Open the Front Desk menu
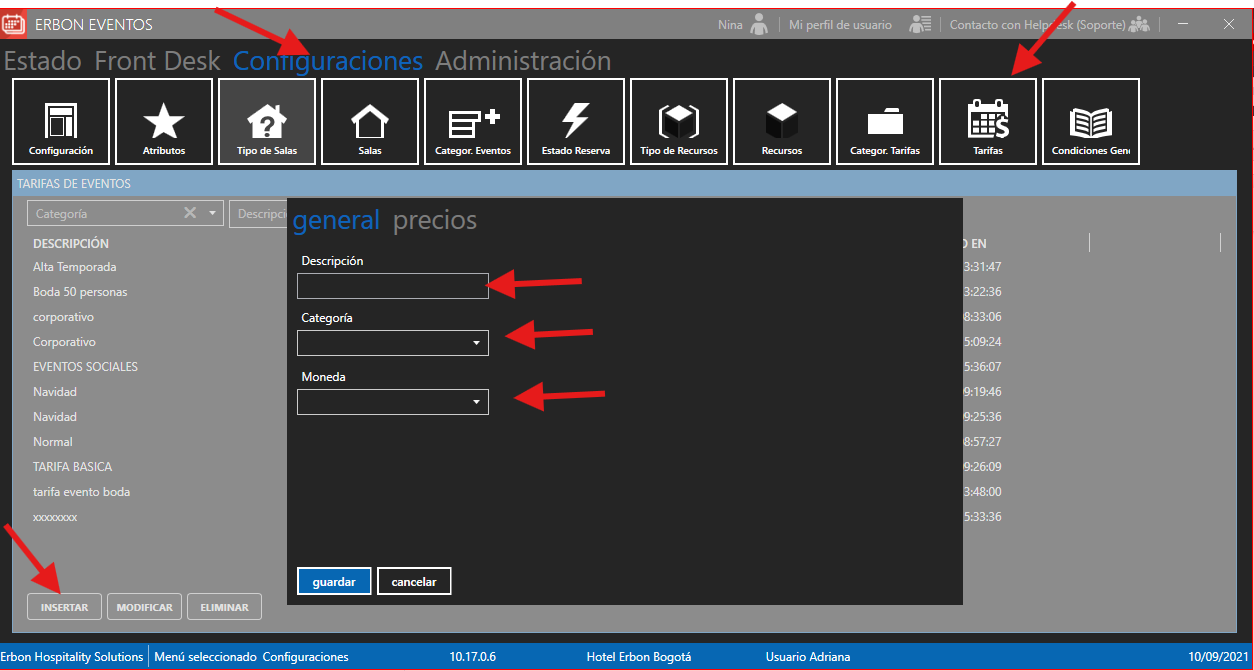This screenshot has width=1254, height=671. tap(157, 61)
